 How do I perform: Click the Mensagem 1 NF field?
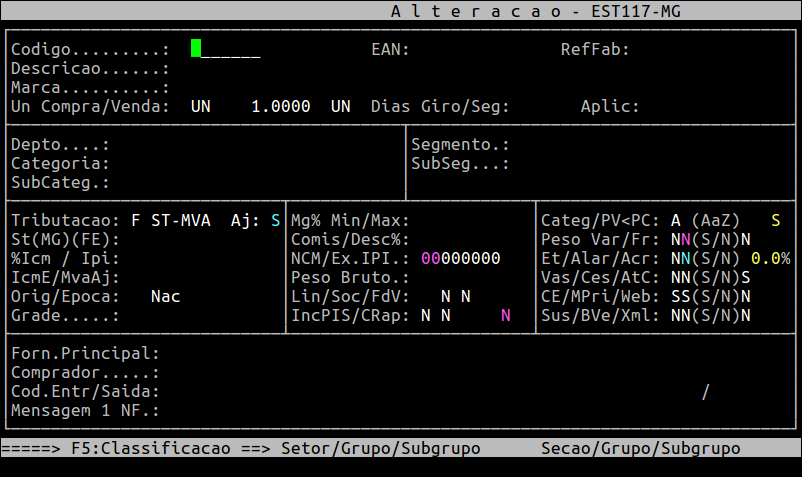click(x=400, y=410)
